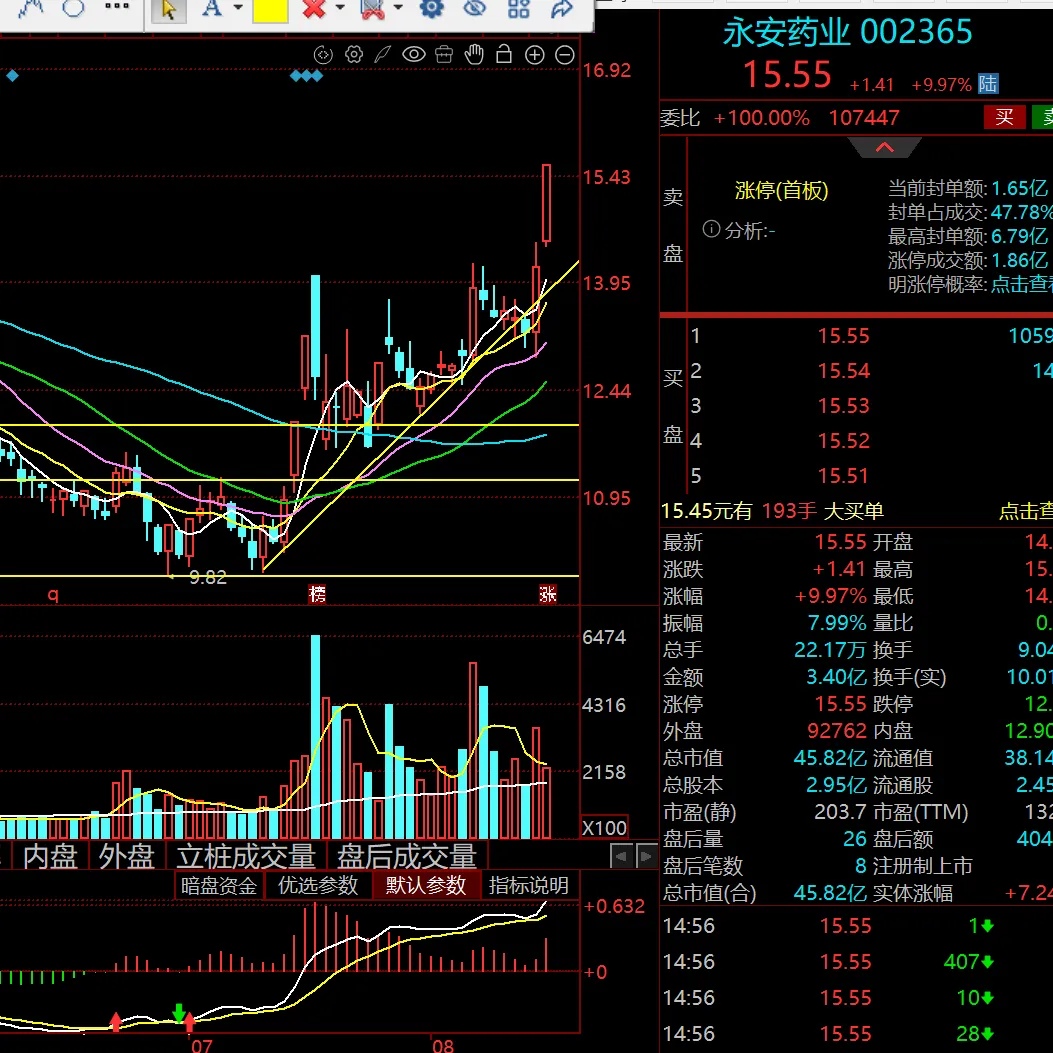Click the three blue diamond markers
Screen dimensions: 1053x1053
click(x=306, y=76)
